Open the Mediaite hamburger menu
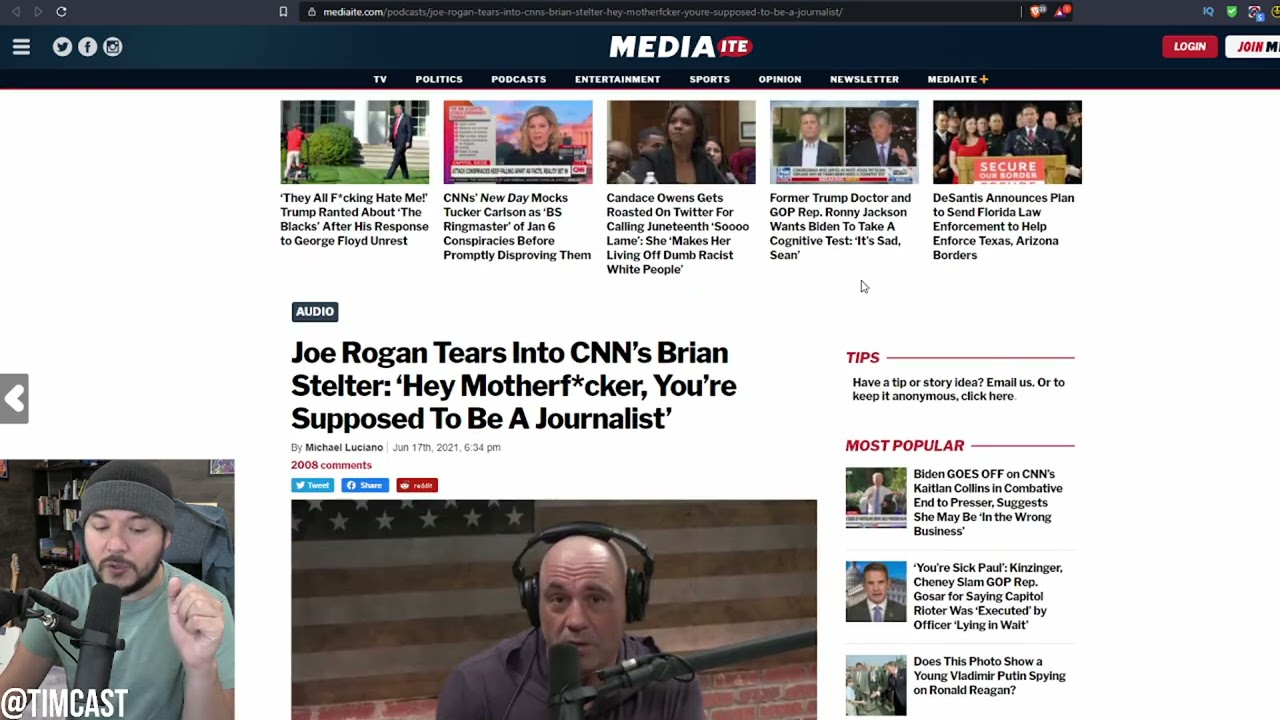 [x=21, y=47]
